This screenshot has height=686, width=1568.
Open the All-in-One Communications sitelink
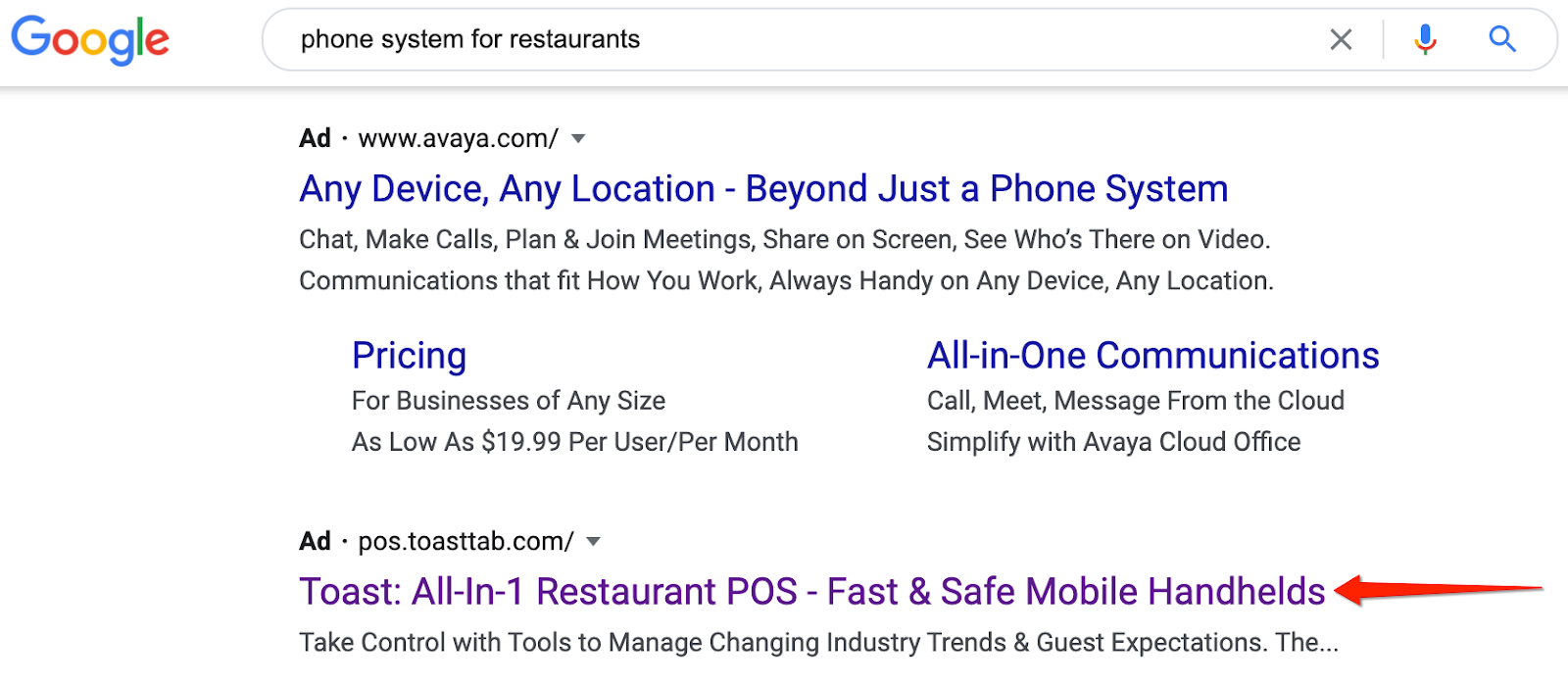1152,356
